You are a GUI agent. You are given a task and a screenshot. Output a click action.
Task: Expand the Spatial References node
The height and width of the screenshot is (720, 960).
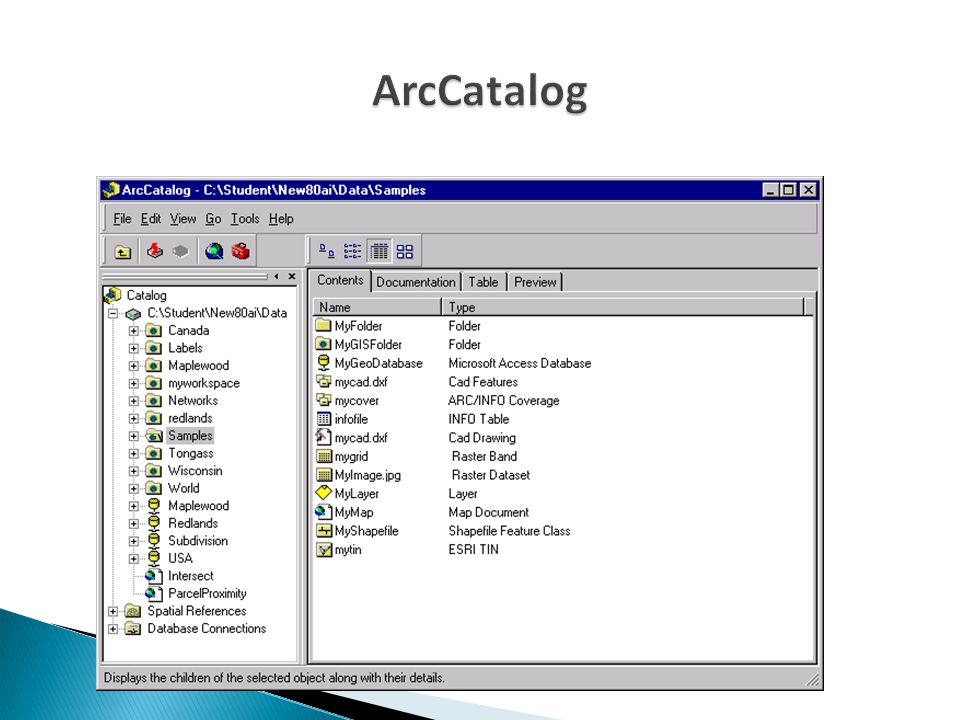coord(113,611)
